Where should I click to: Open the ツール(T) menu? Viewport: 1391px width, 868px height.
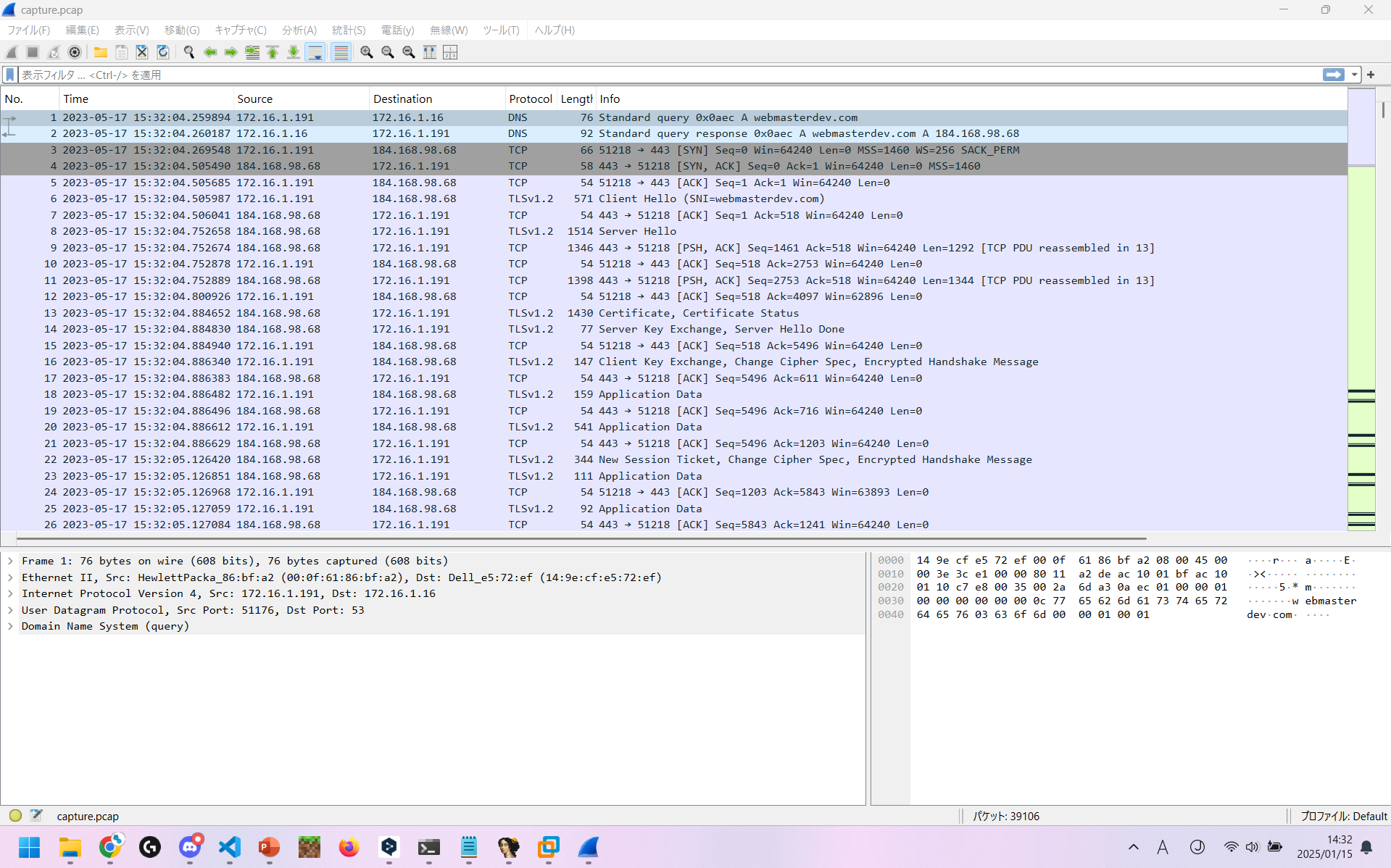point(501,30)
